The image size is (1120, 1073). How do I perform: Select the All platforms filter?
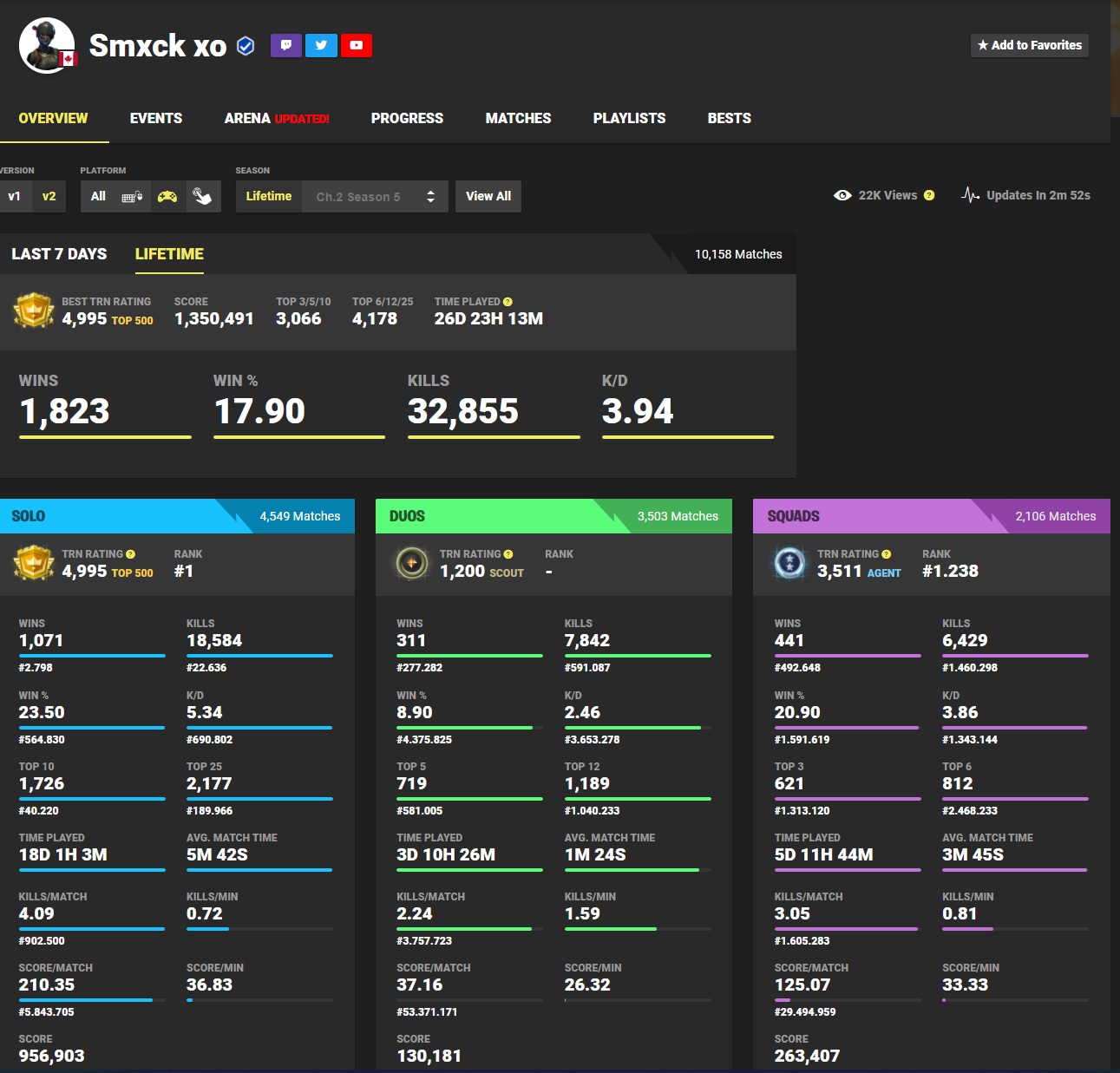98,197
